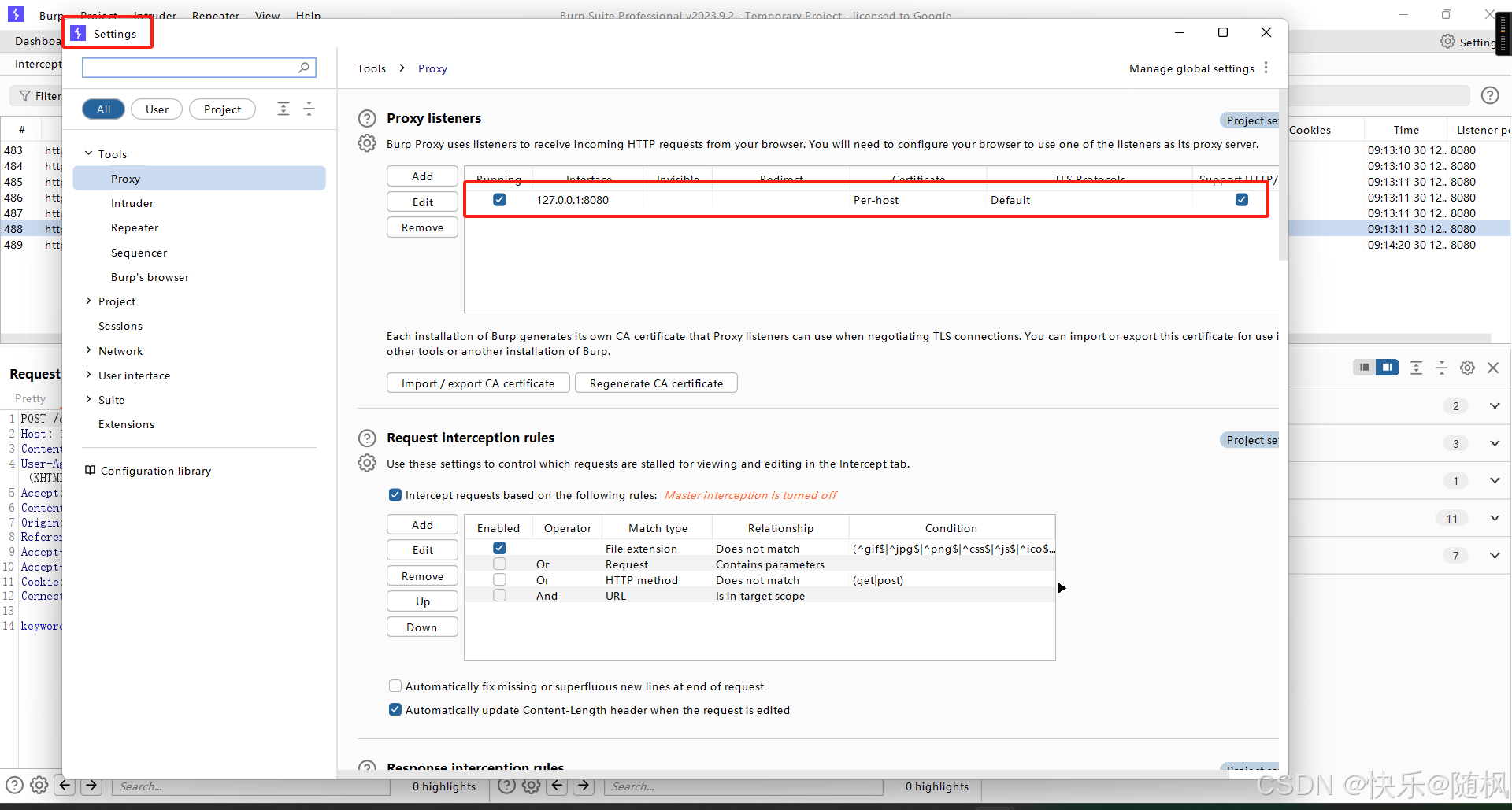1512x810 pixels.
Task: Click the gear icon below the Request pane
Action: pos(39,785)
